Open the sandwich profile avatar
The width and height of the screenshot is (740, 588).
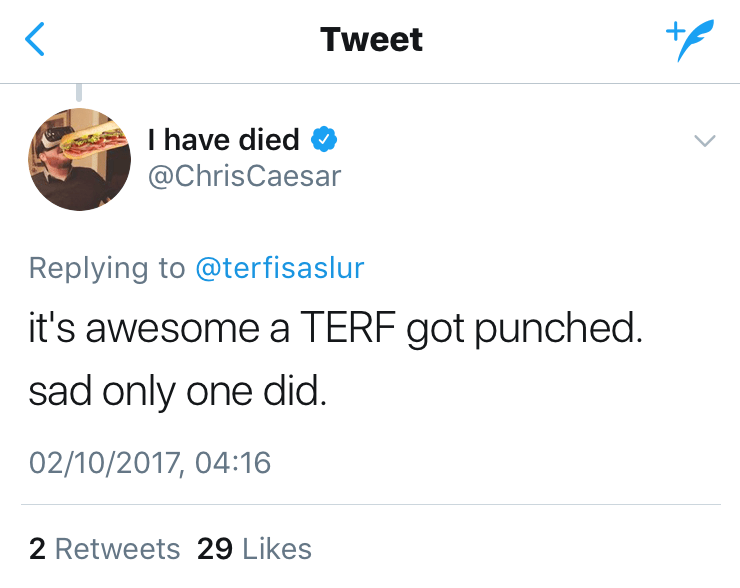pyautogui.click(x=79, y=156)
